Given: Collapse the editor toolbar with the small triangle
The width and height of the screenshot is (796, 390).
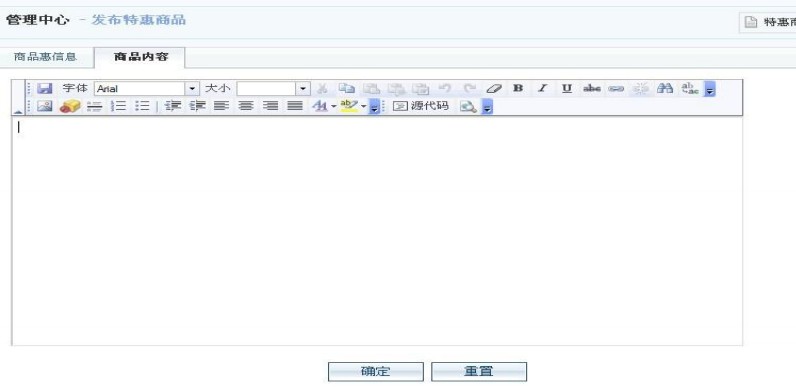Looking at the screenshot, I should pyautogui.click(x=18, y=111).
